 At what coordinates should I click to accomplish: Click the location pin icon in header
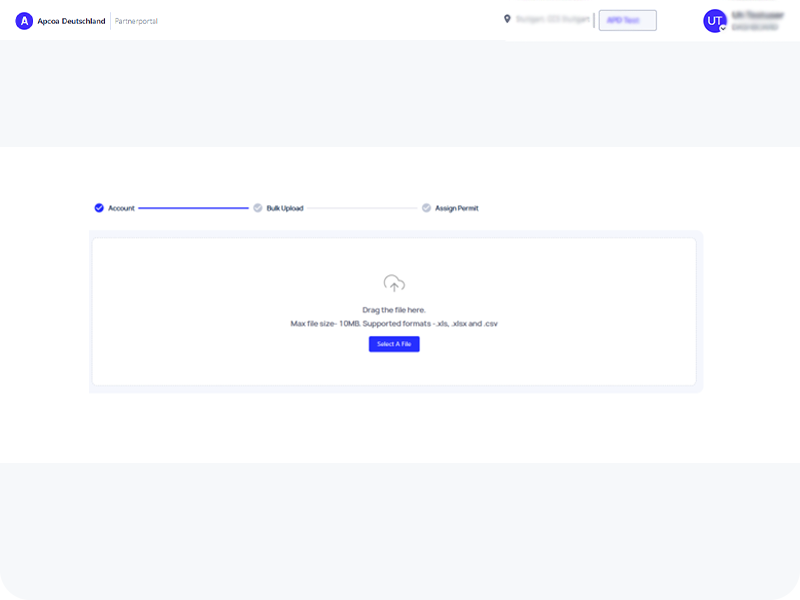click(x=507, y=19)
